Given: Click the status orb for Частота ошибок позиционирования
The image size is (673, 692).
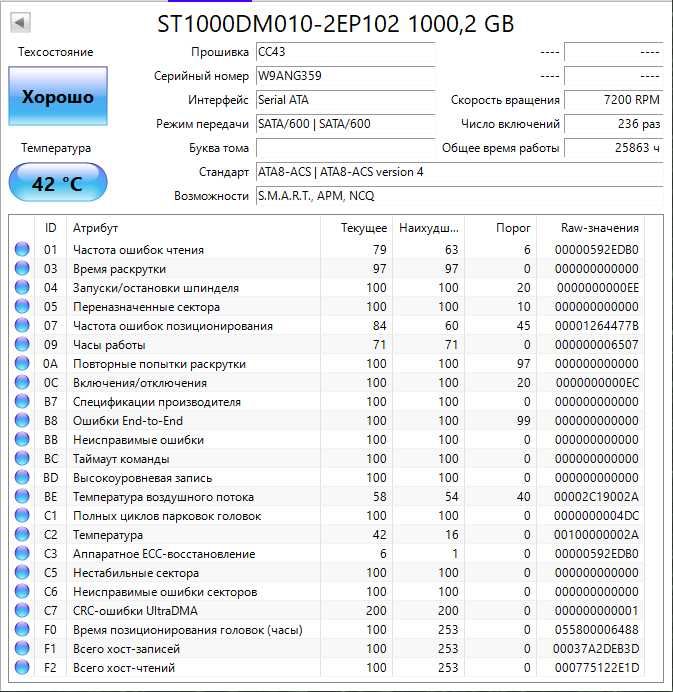Looking at the screenshot, I should click(x=22, y=325).
